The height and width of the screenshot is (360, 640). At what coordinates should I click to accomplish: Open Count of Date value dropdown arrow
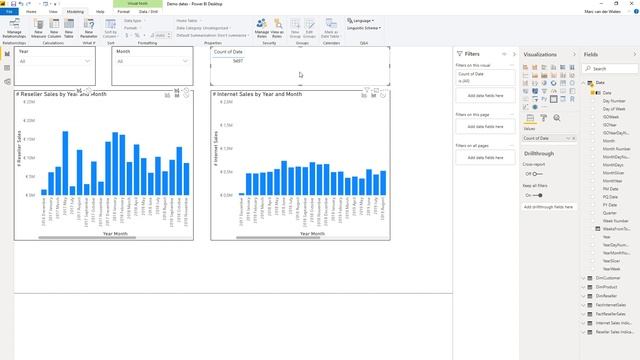tap(568, 138)
